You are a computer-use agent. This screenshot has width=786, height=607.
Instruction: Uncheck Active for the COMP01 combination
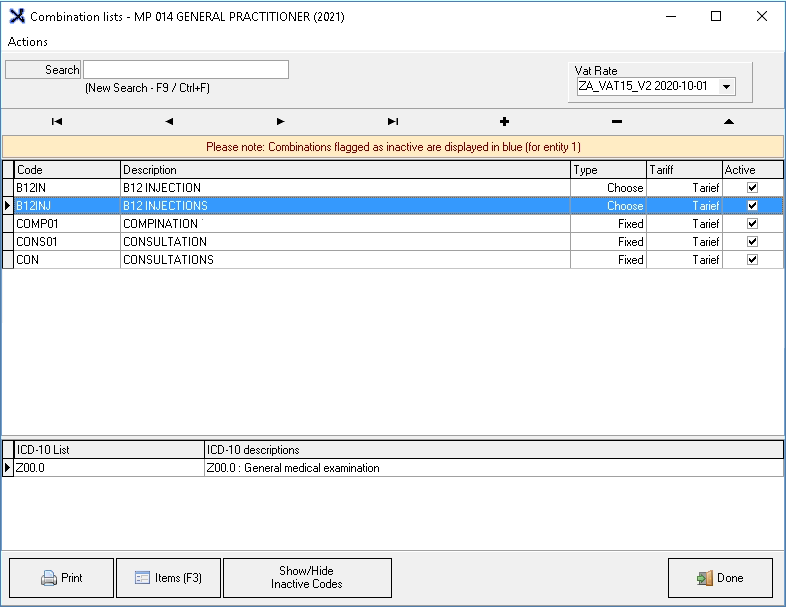(x=752, y=224)
